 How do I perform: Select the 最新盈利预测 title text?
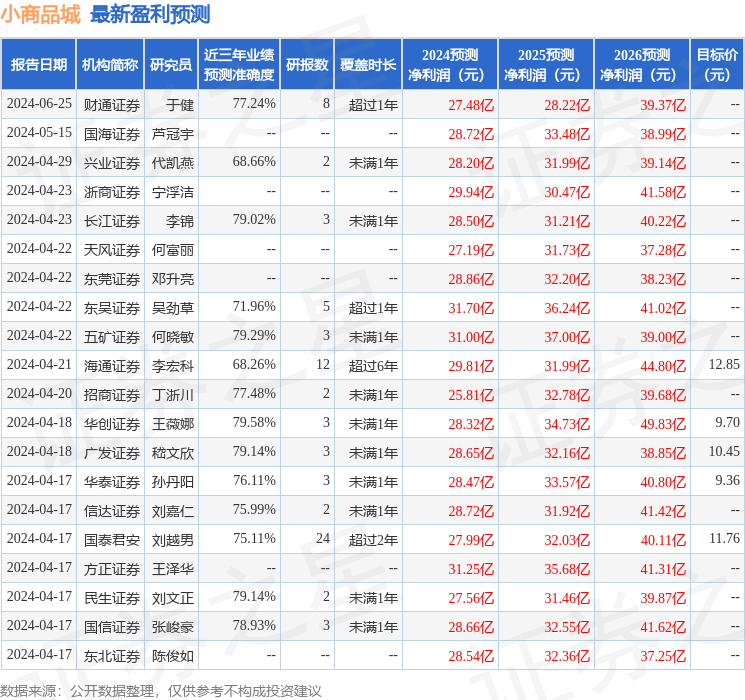tap(150, 15)
